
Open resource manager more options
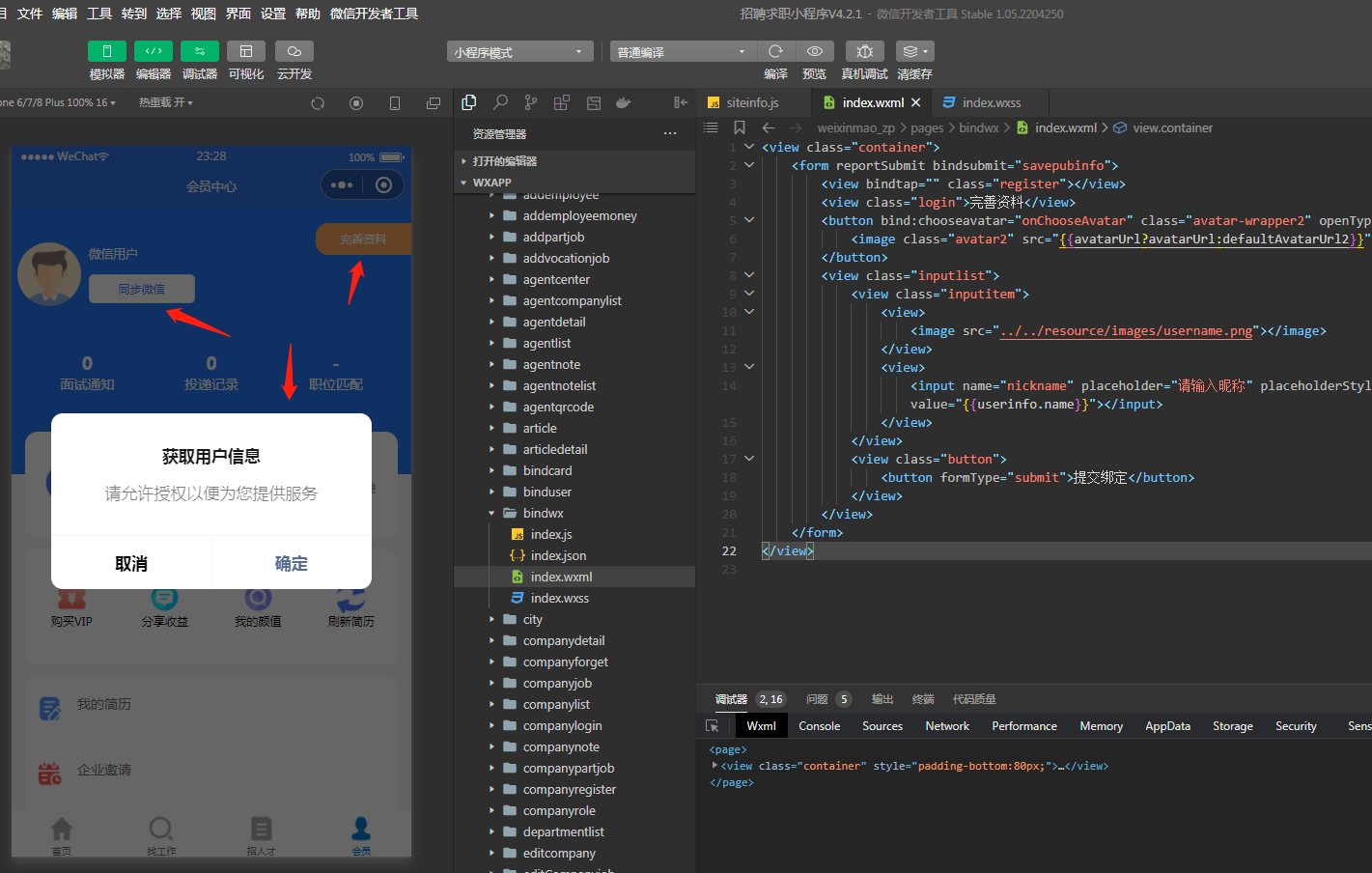[670, 134]
